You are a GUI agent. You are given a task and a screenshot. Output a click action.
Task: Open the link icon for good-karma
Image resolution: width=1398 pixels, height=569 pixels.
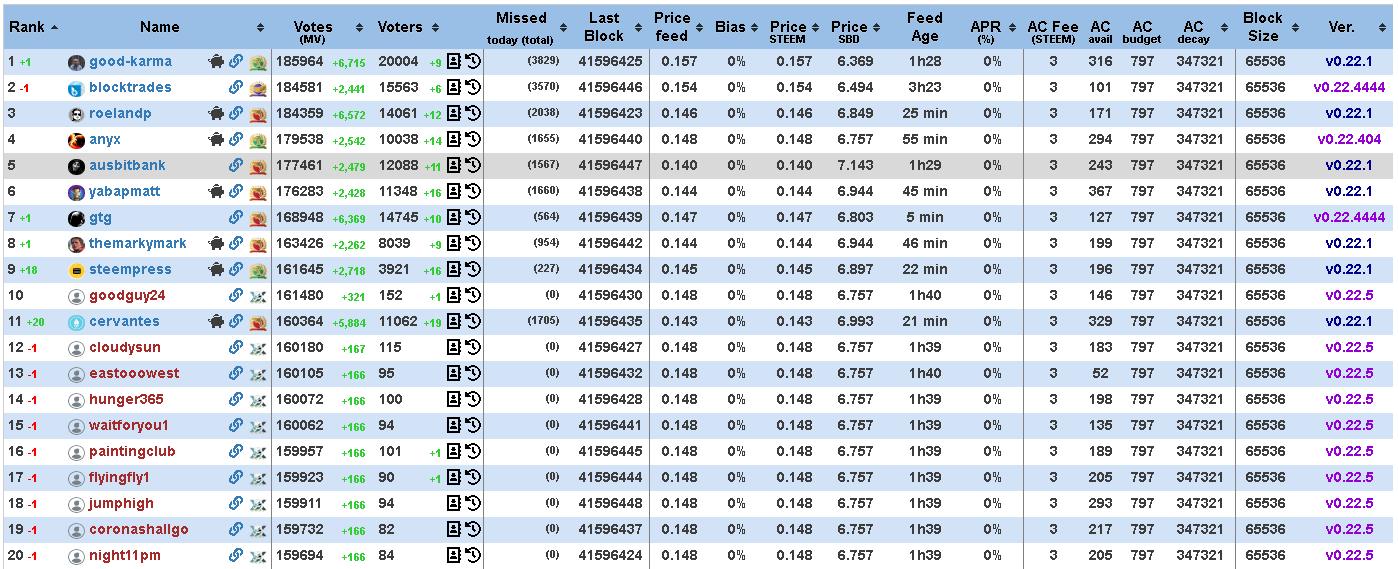point(236,61)
